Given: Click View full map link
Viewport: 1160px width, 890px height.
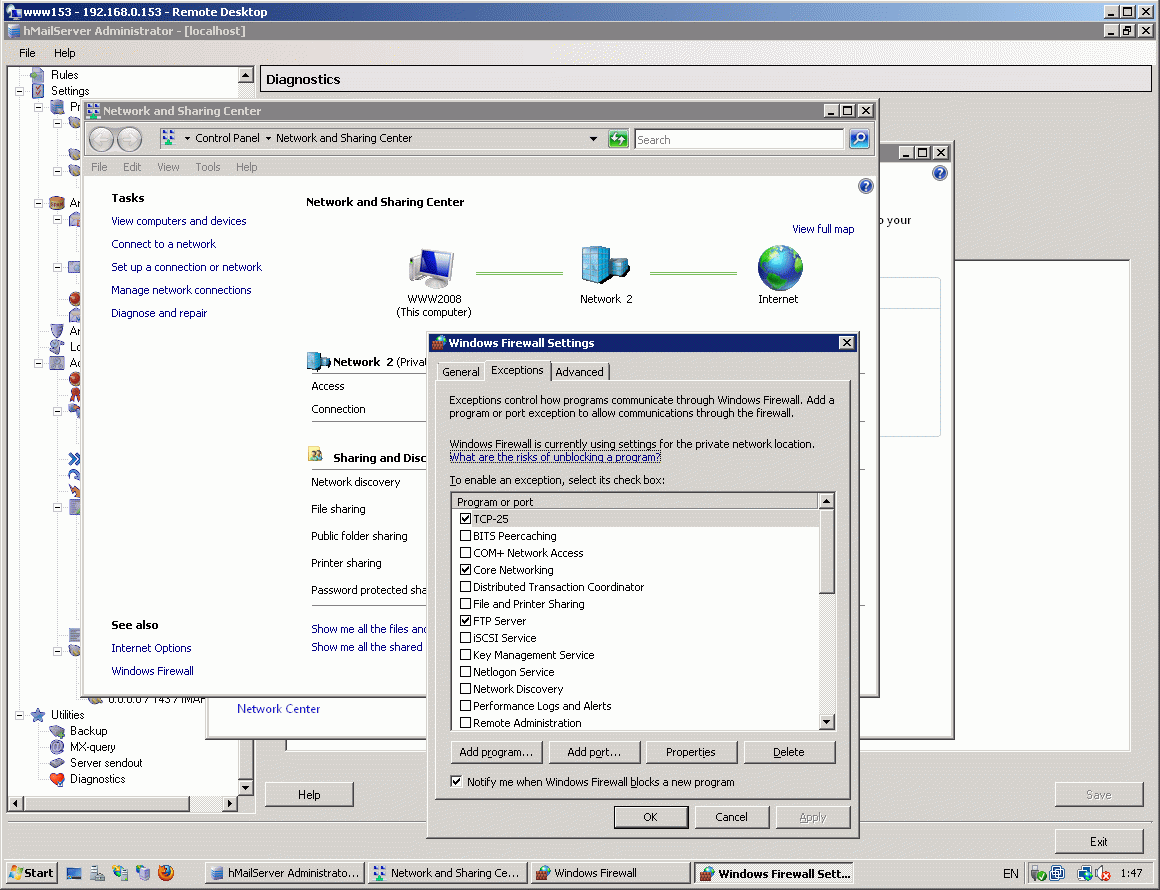Looking at the screenshot, I should coord(823,229).
